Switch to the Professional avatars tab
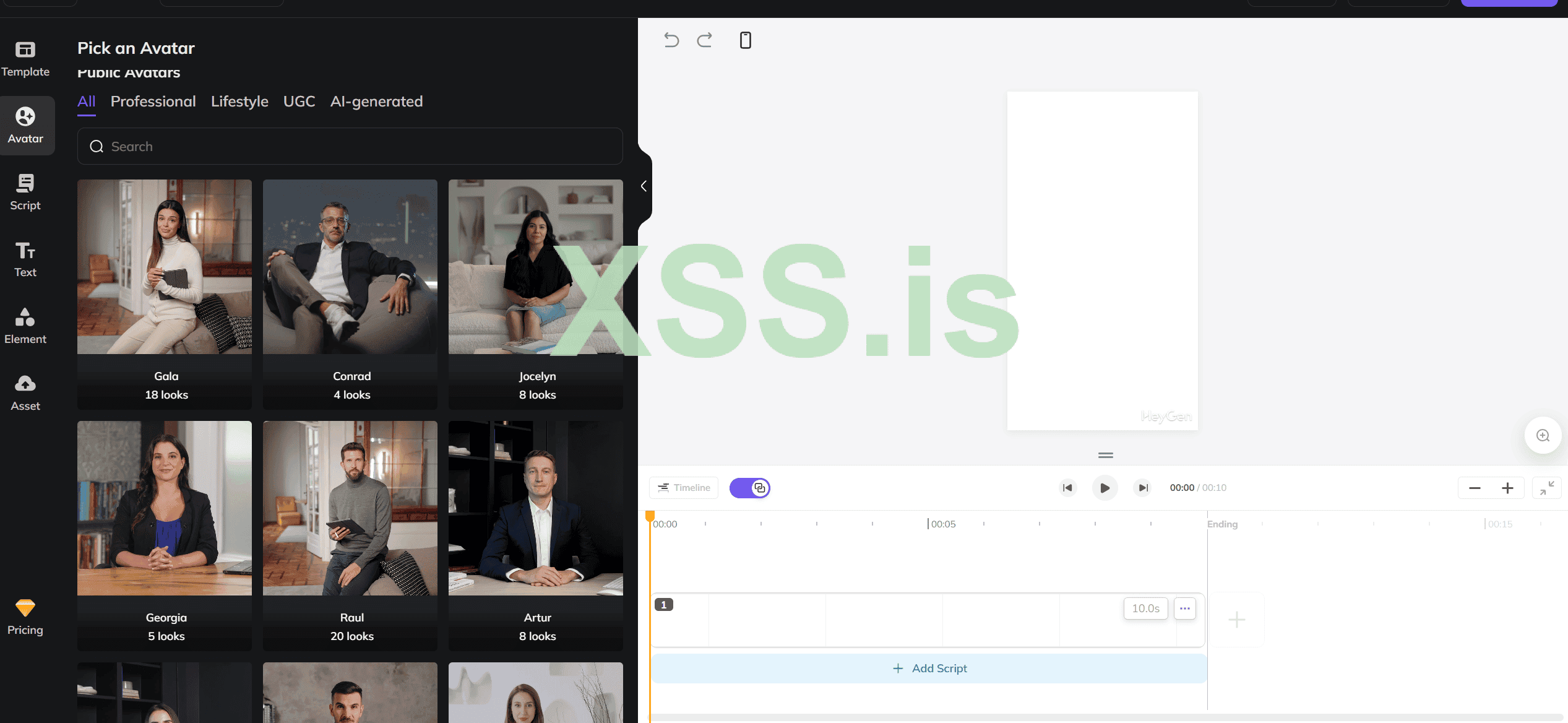This screenshot has width=1568, height=723. [153, 102]
